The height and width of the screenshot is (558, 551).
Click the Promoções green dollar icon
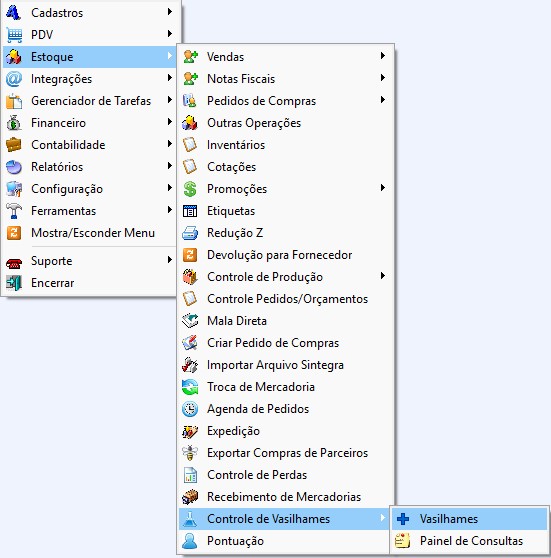click(x=190, y=189)
